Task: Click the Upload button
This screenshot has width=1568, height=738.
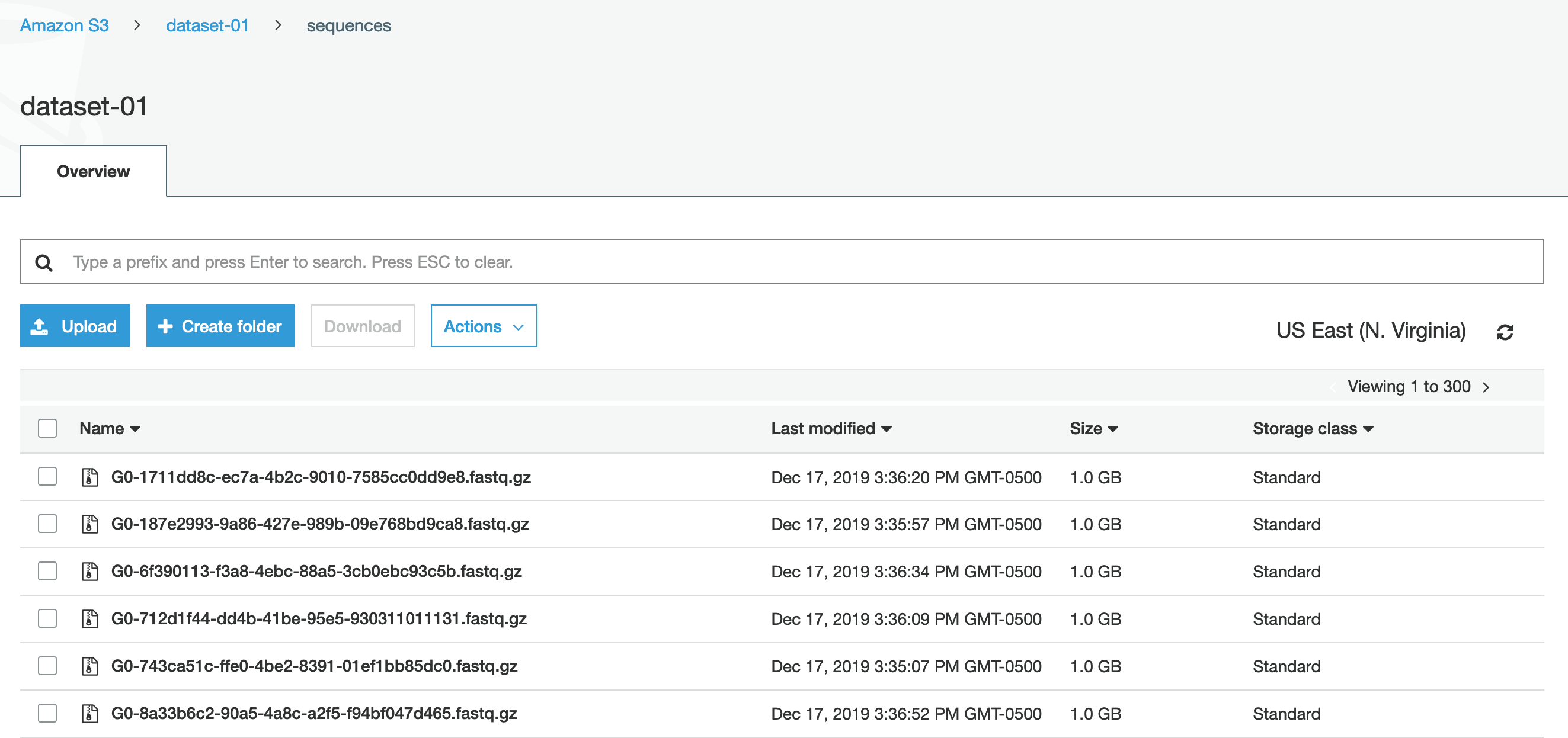Action: (x=74, y=326)
